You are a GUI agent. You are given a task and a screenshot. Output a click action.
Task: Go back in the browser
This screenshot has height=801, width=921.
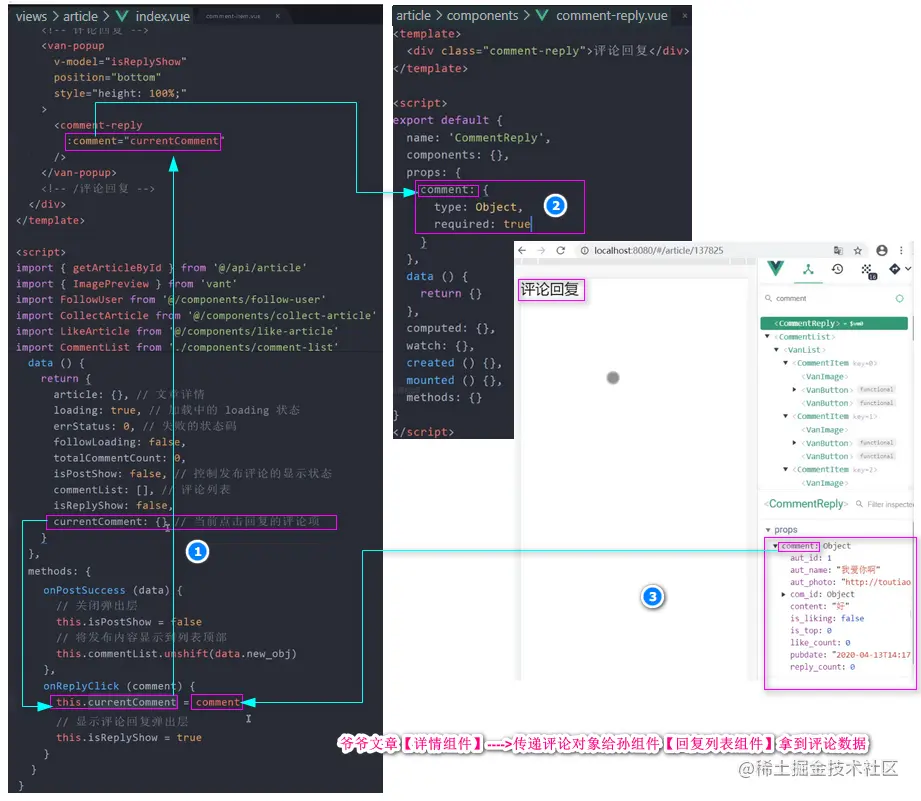pyautogui.click(x=522, y=251)
